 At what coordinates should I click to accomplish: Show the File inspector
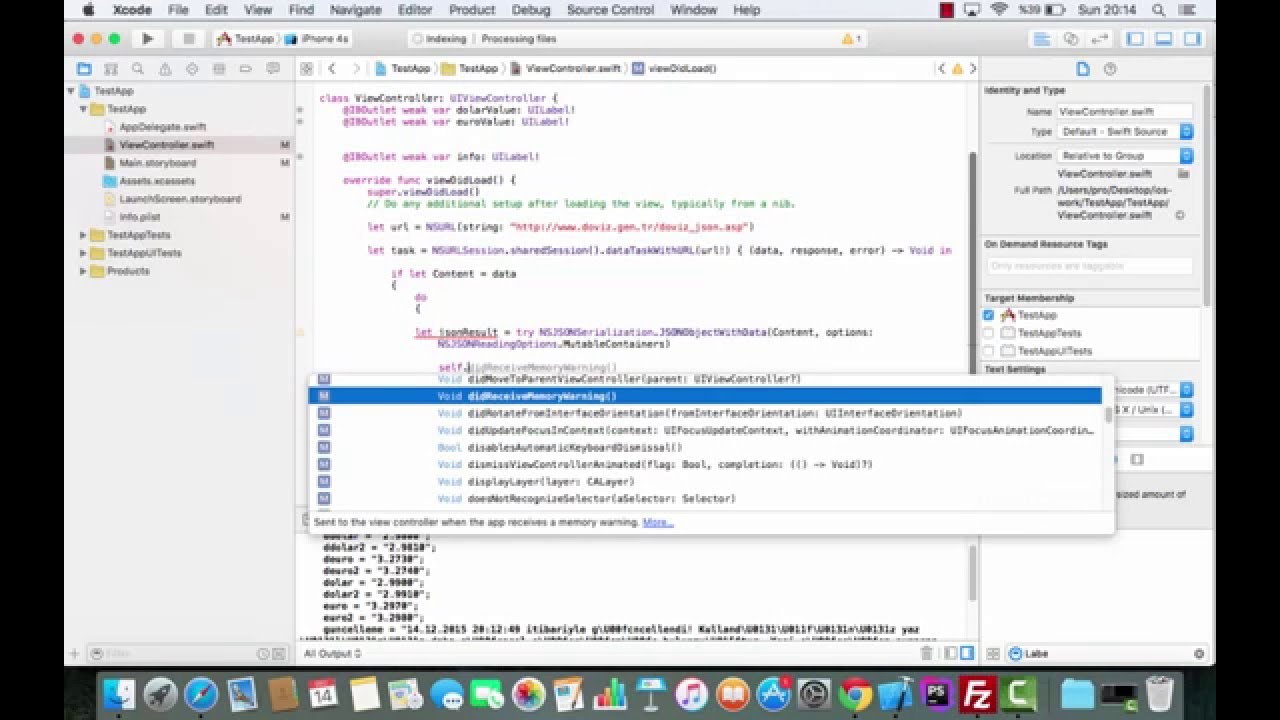click(1082, 69)
